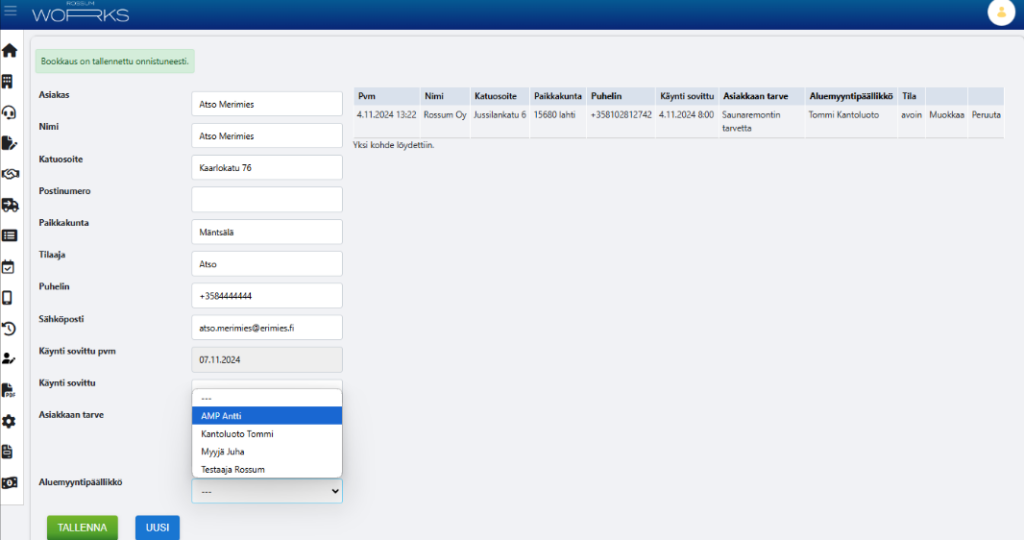Click the Muokkaa link in the table row
The image size is (1024, 540).
point(947,115)
